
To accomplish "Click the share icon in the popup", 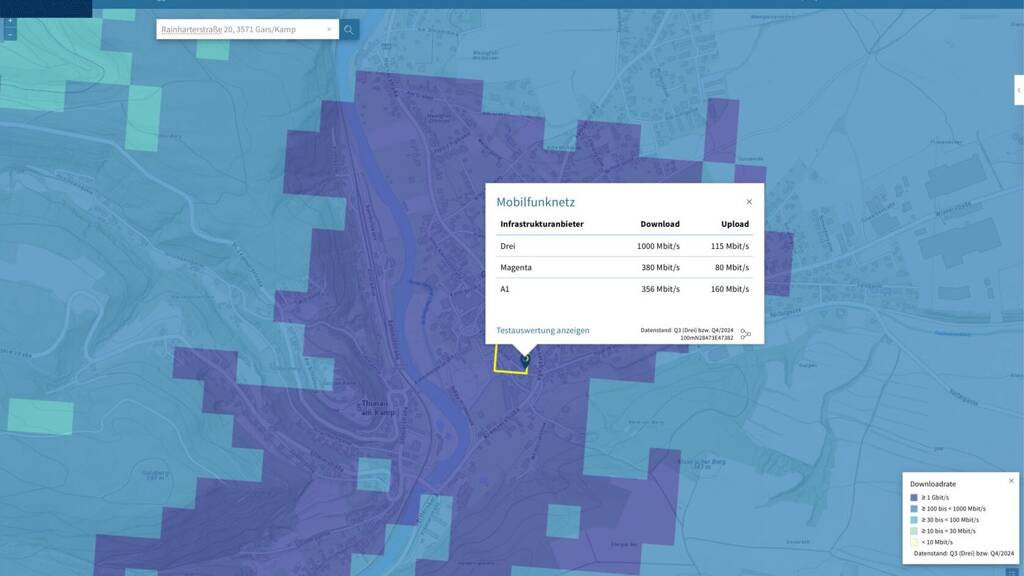I will click(x=745, y=334).
